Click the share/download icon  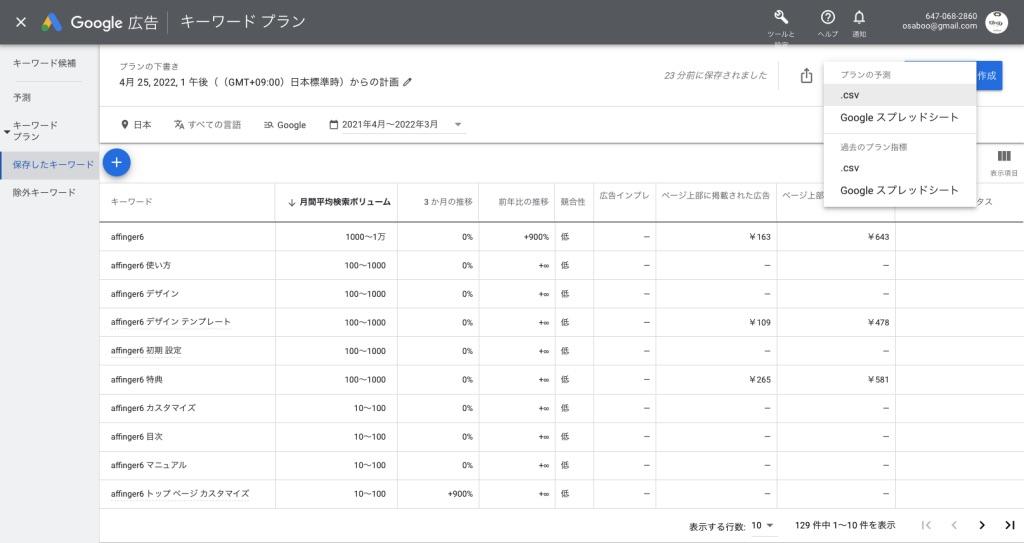click(x=807, y=75)
